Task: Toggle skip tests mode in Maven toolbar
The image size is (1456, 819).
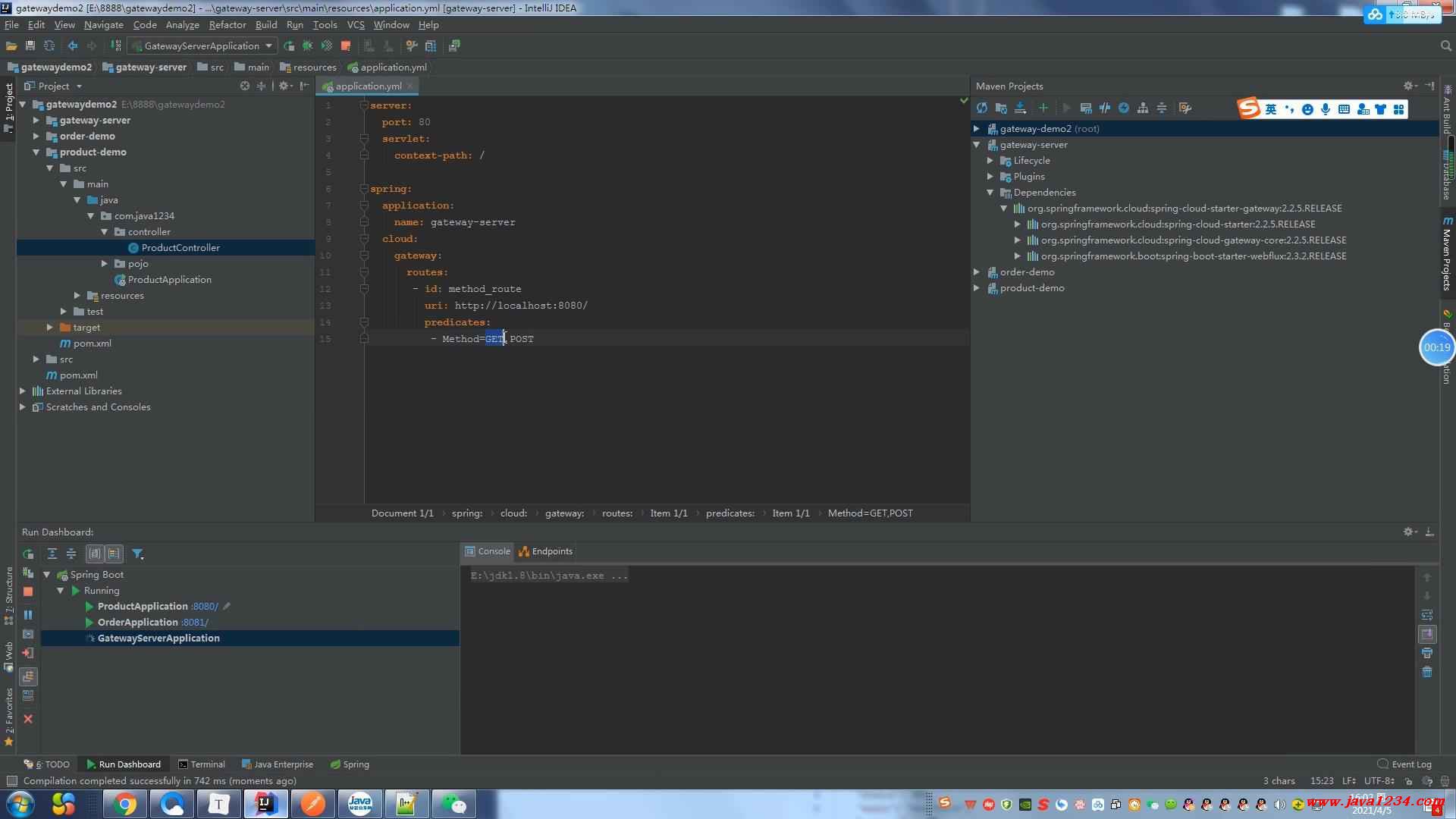Action: point(1124,108)
